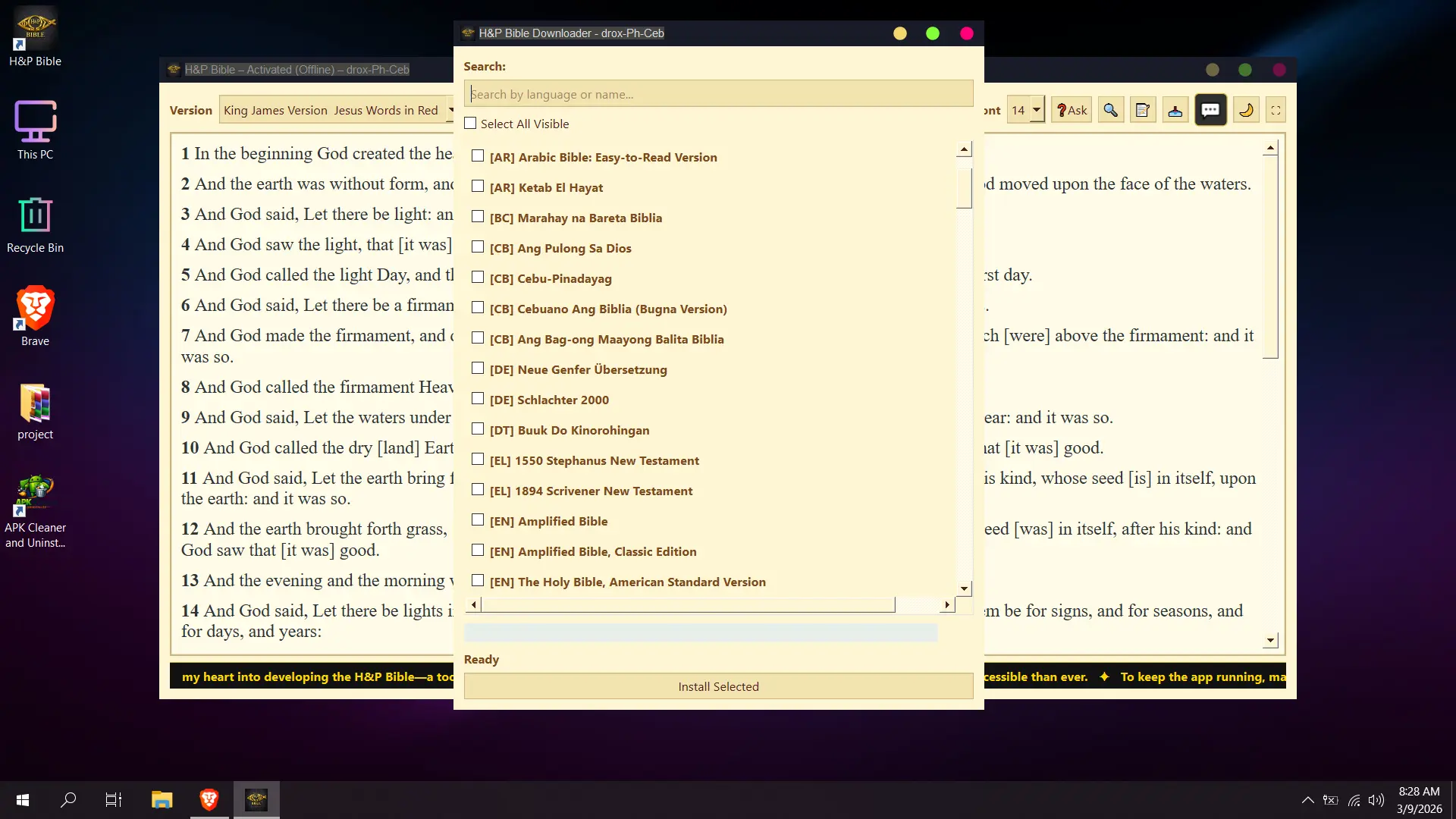Screen dimensions: 1456x819
Task: Check Ang Pulong Sa Dios checkbox
Action: tap(478, 247)
